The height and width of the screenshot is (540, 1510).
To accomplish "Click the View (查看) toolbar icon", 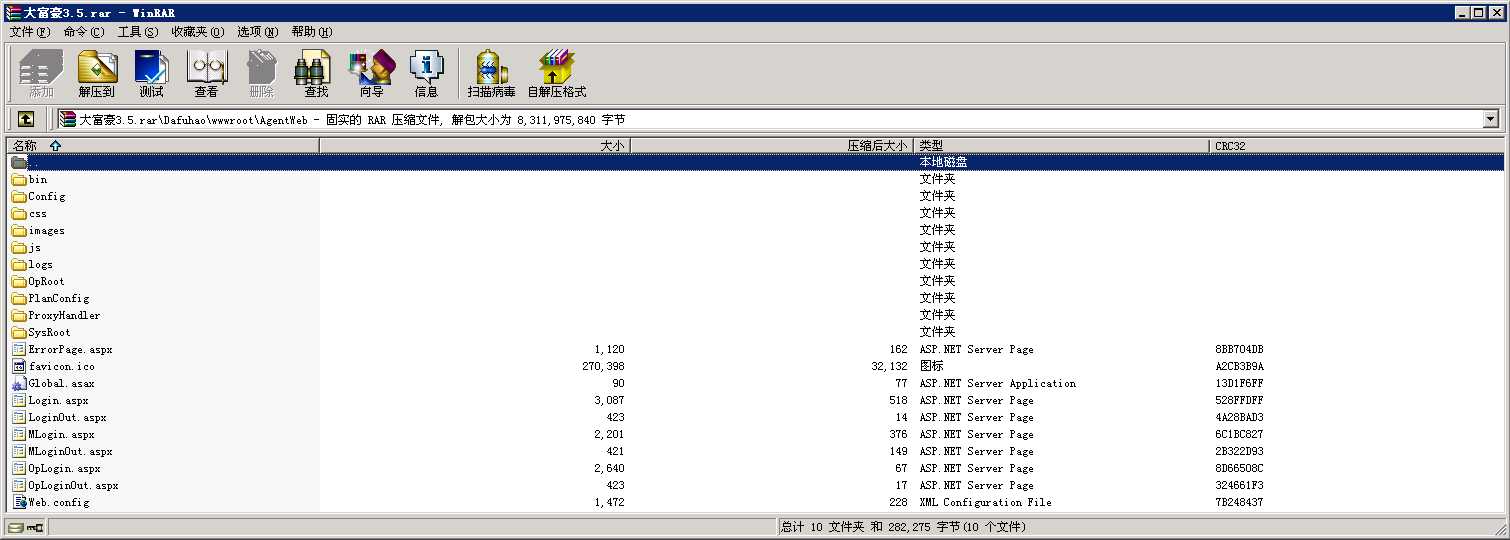I will [206, 74].
